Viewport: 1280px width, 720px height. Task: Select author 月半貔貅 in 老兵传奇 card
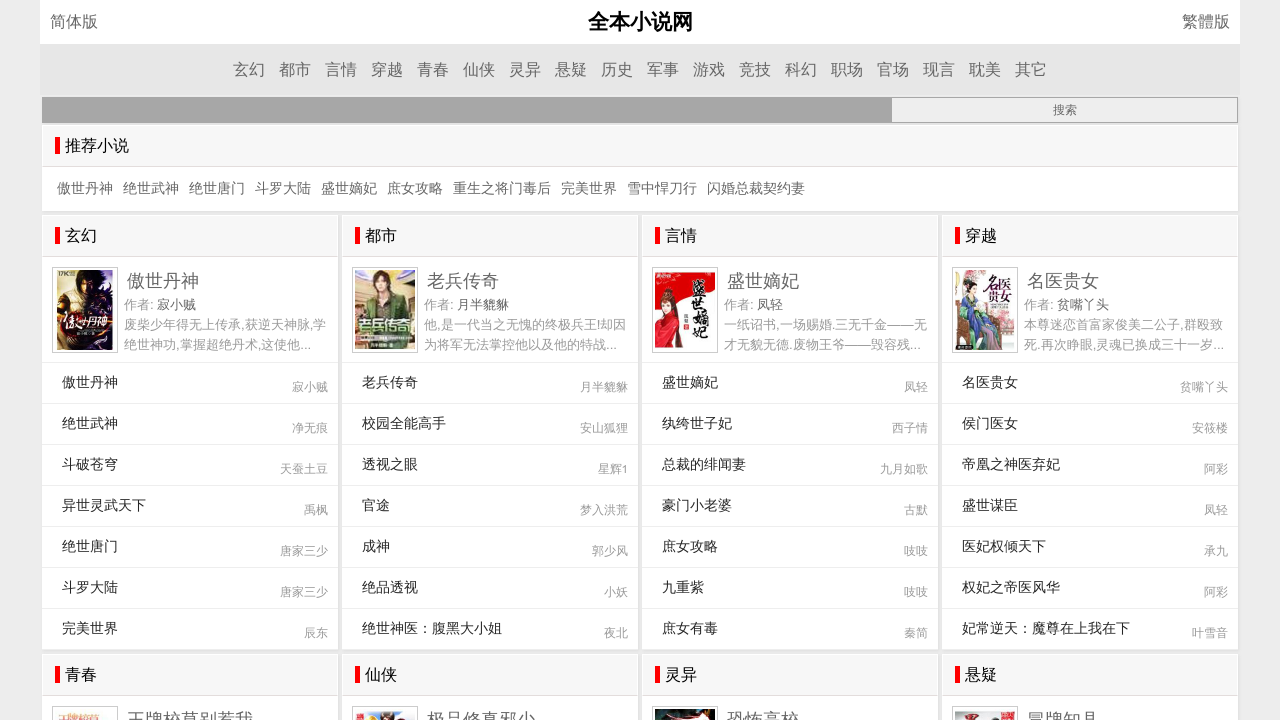483,305
